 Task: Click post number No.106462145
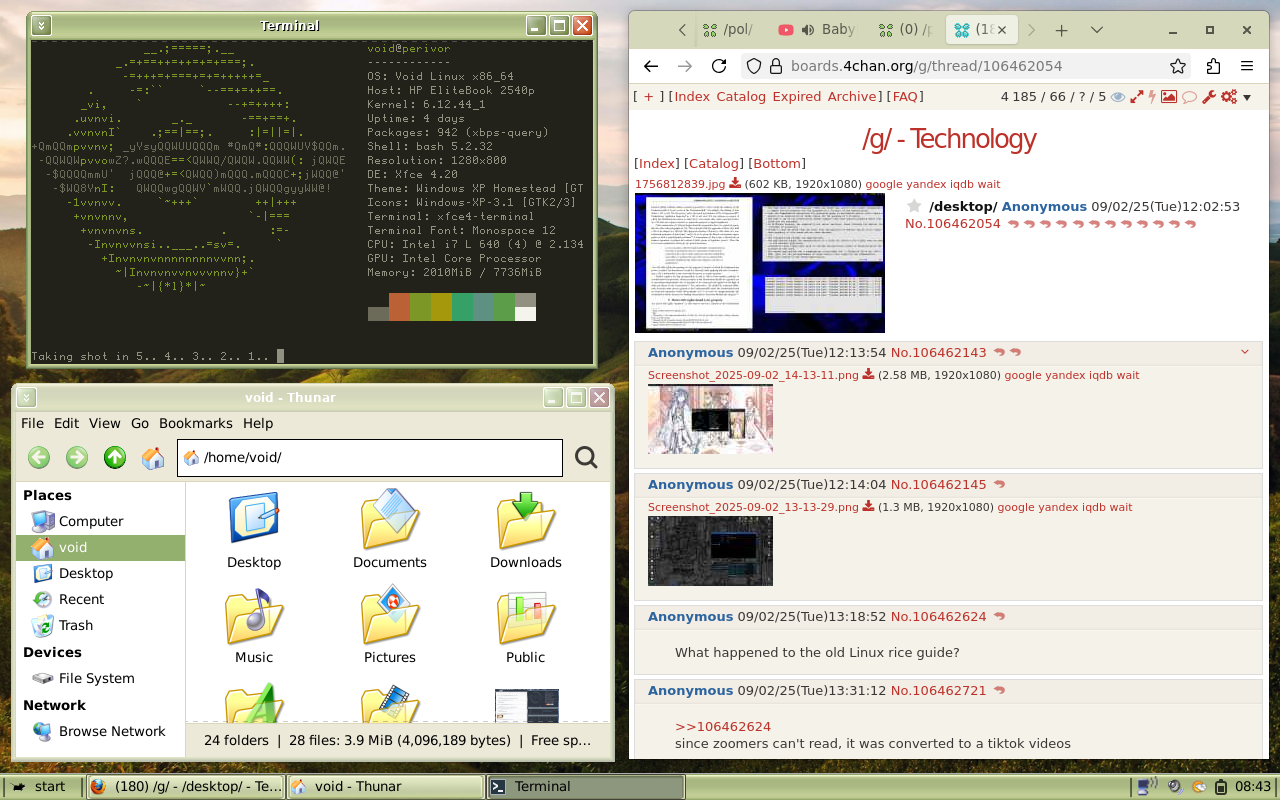tap(939, 485)
